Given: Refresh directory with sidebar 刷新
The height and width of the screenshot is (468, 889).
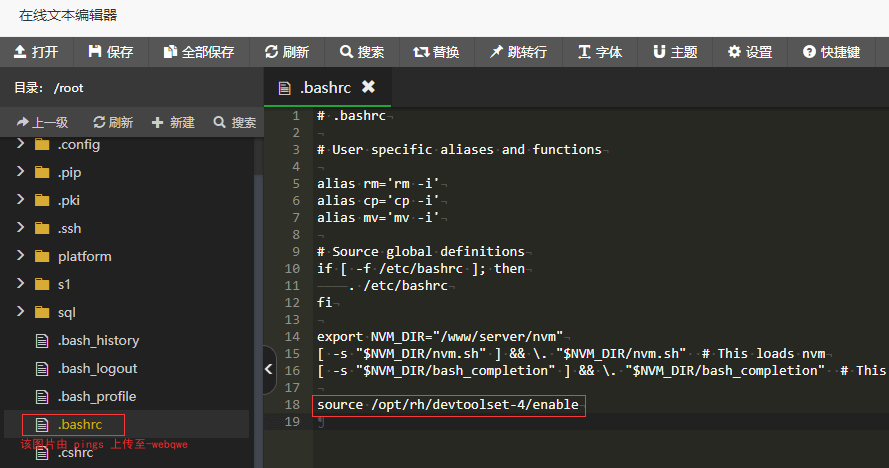Looking at the screenshot, I should [113, 122].
